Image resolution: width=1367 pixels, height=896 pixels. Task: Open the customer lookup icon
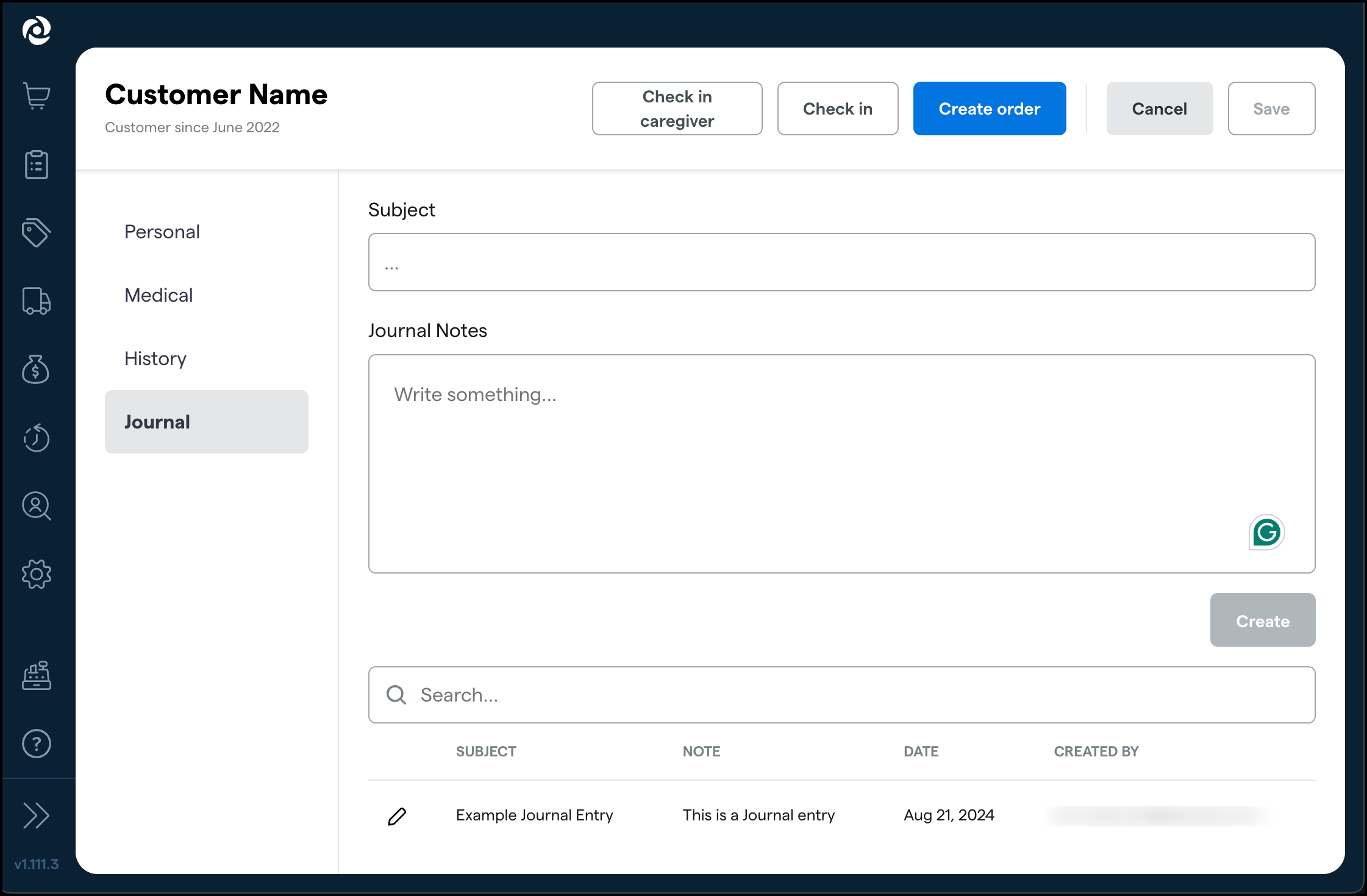[x=36, y=507]
